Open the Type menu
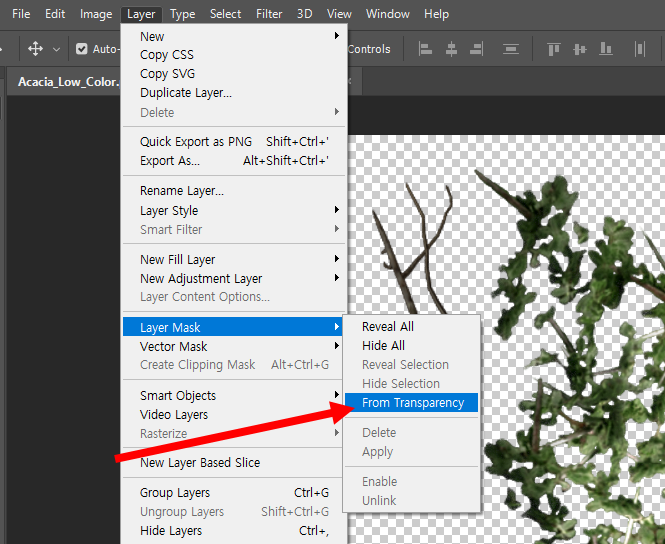This screenshot has height=544, width=665. (x=182, y=14)
